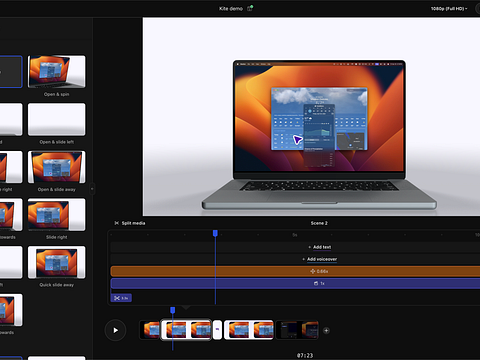
Task: Add a new scene with the plus icon
Action: pyautogui.click(x=326, y=330)
